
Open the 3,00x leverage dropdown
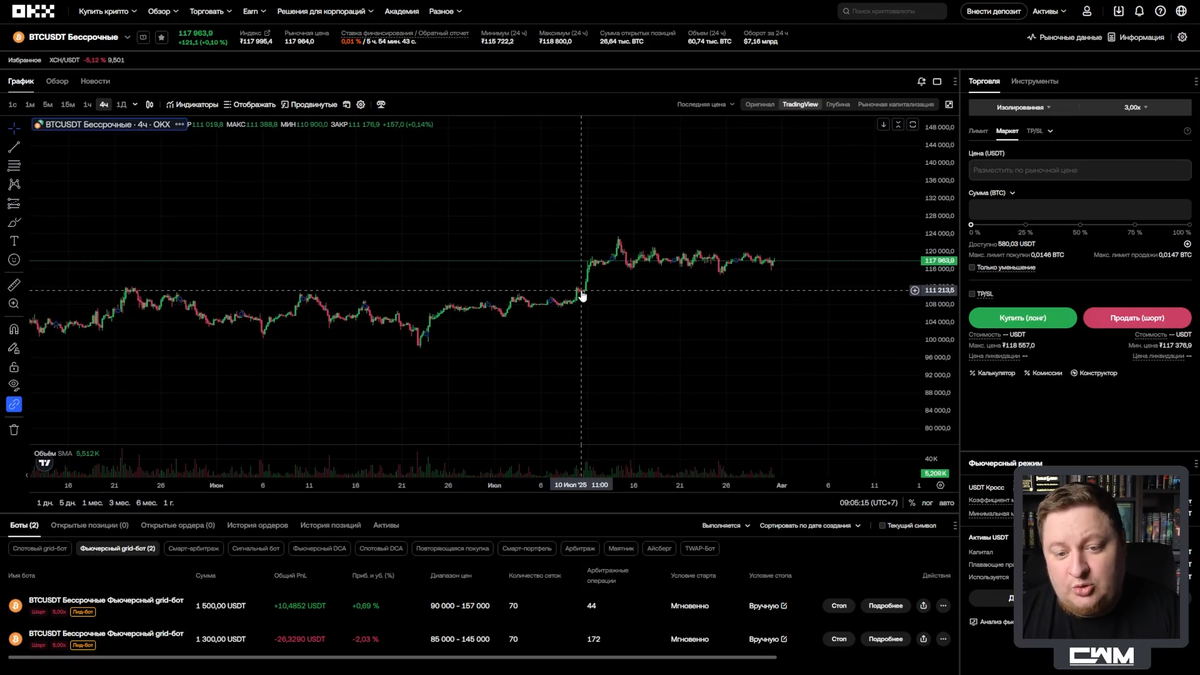click(x=1135, y=106)
